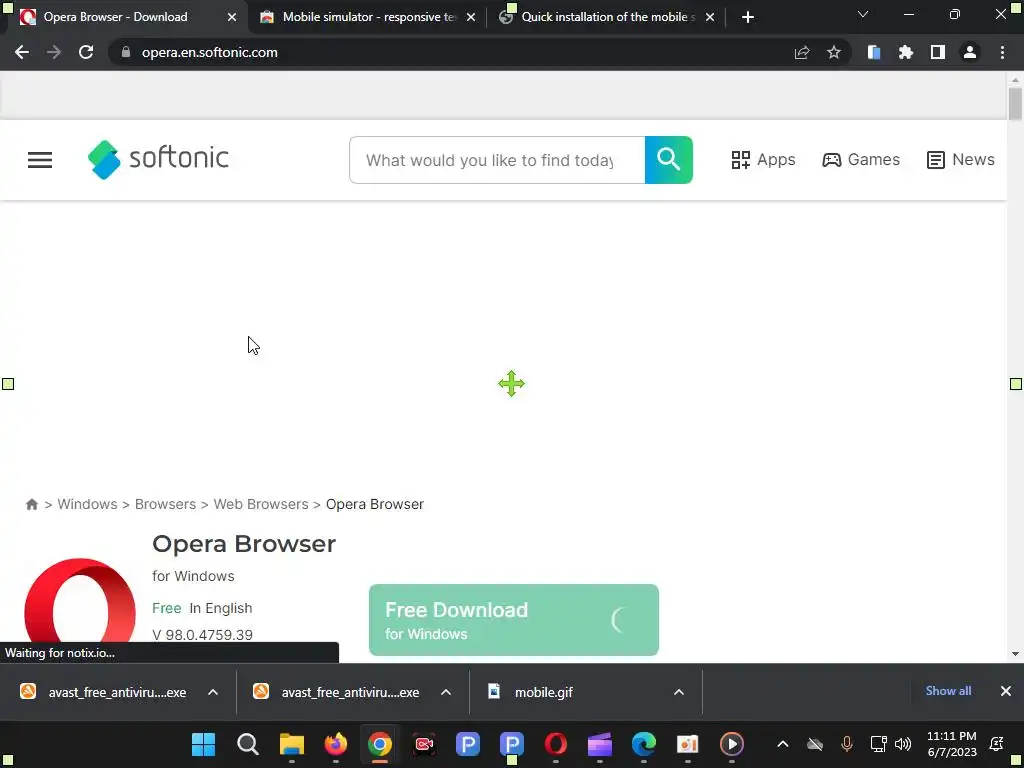The height and width of the screenshot is (768, 1024).
Task: Go back to the previous page
Action: click(22, 52)
